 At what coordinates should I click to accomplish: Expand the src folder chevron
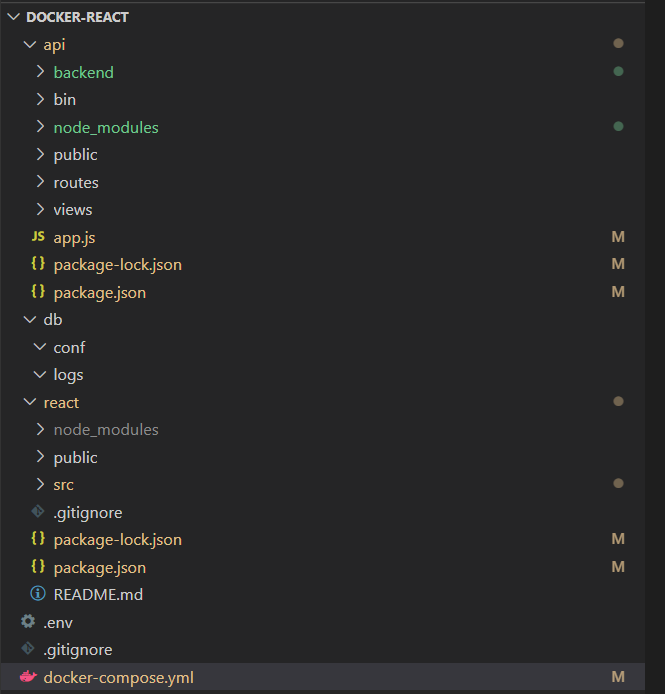[x=39, y=484]
